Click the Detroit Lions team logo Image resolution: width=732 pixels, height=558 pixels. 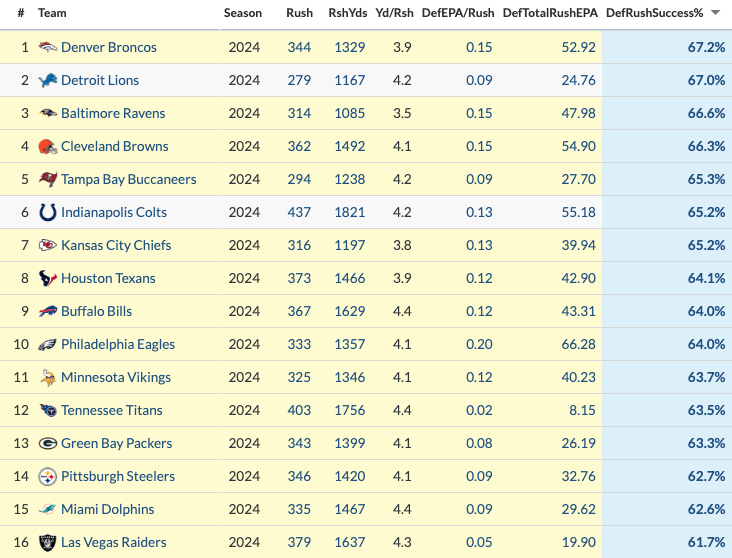[x=48, y=80]
